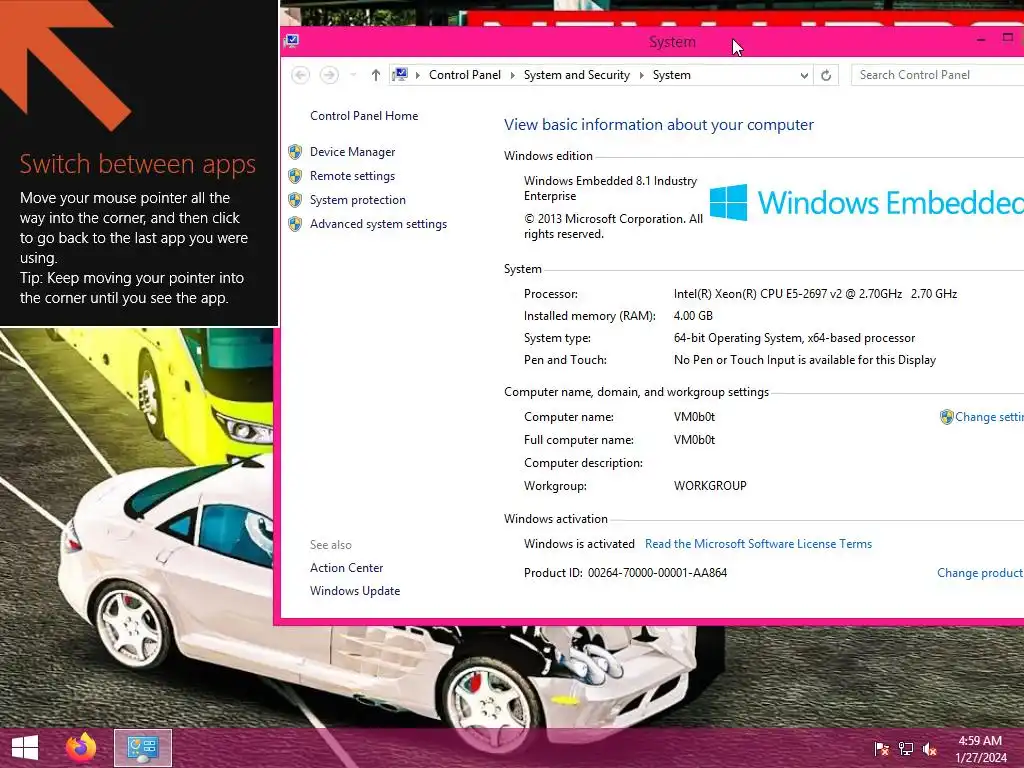Open the clock showing 4:59 AM
This screenshot has width=1024, height=768.
980,749
